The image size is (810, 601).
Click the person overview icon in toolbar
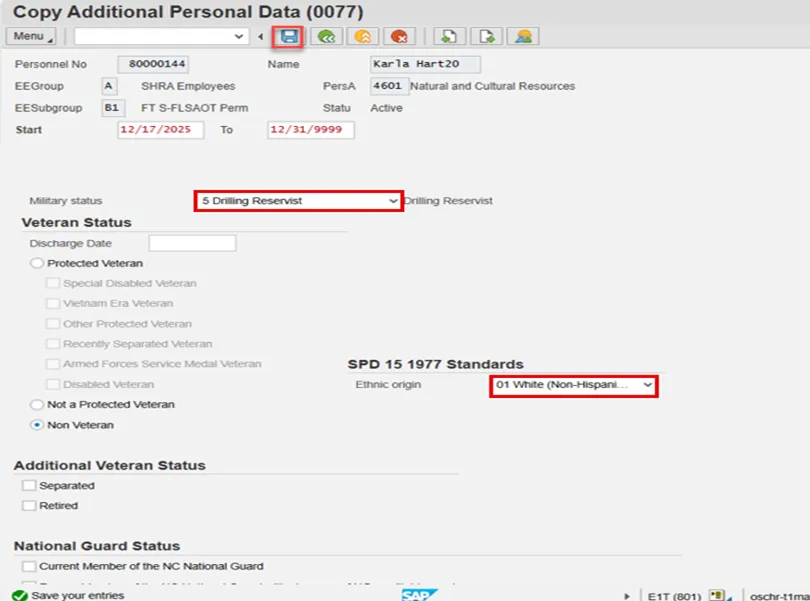[x=523, y=37]
